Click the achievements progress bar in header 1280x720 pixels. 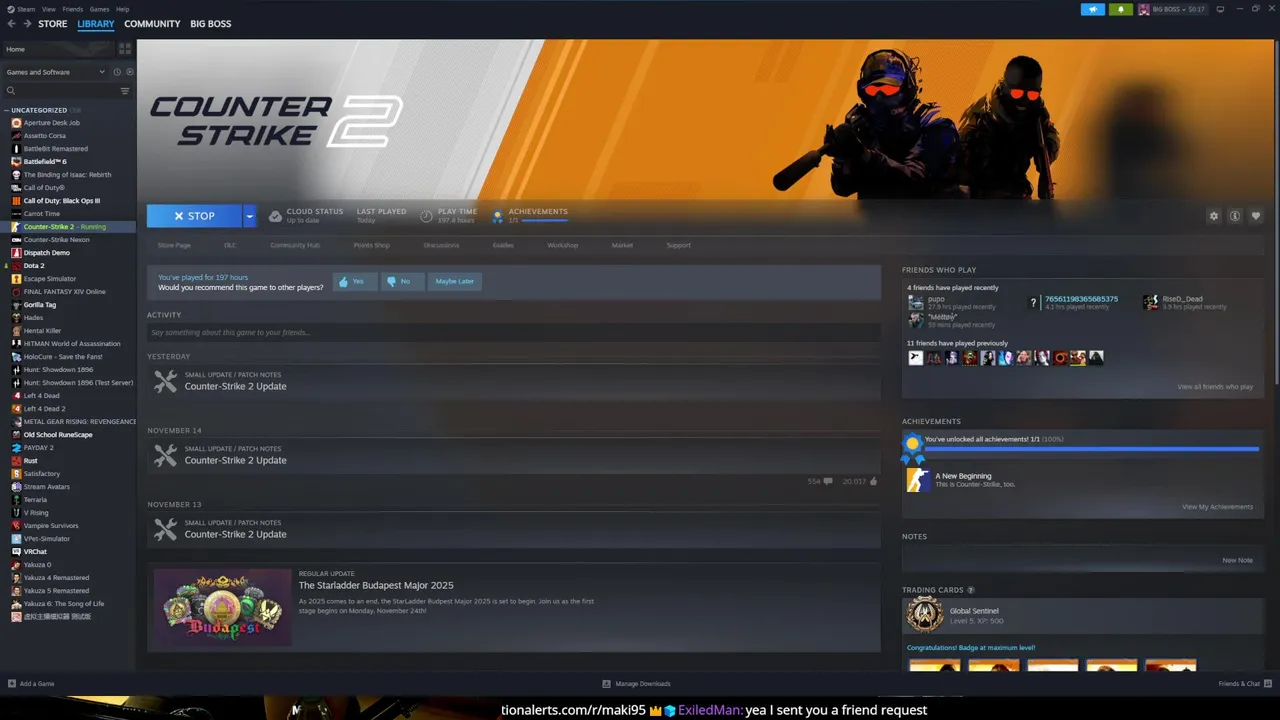pyautogui.click(x=544, y=220)
